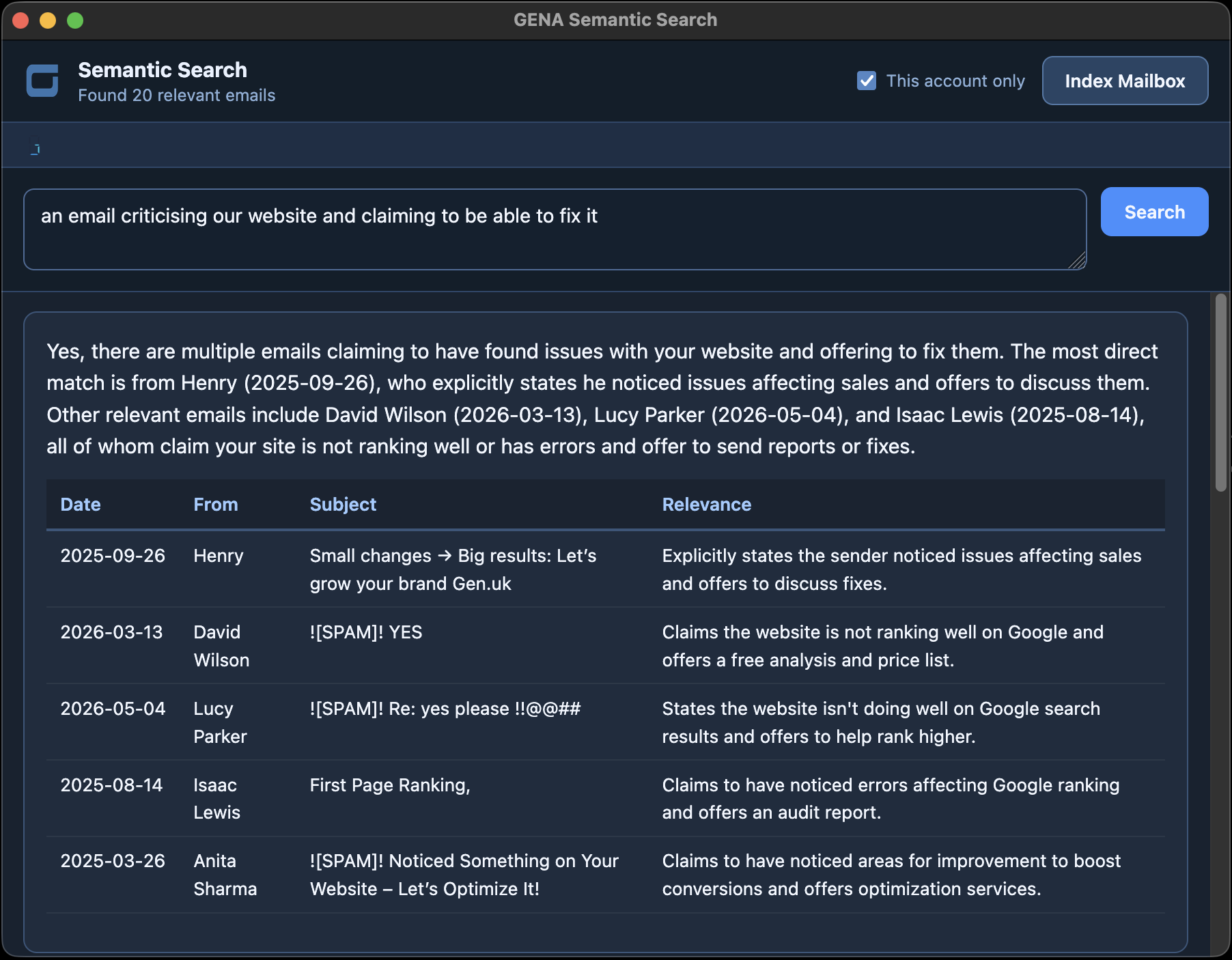Select the sender Lucy Parker cell
This screenshot has width=1232, height=960.
[220, 722]
